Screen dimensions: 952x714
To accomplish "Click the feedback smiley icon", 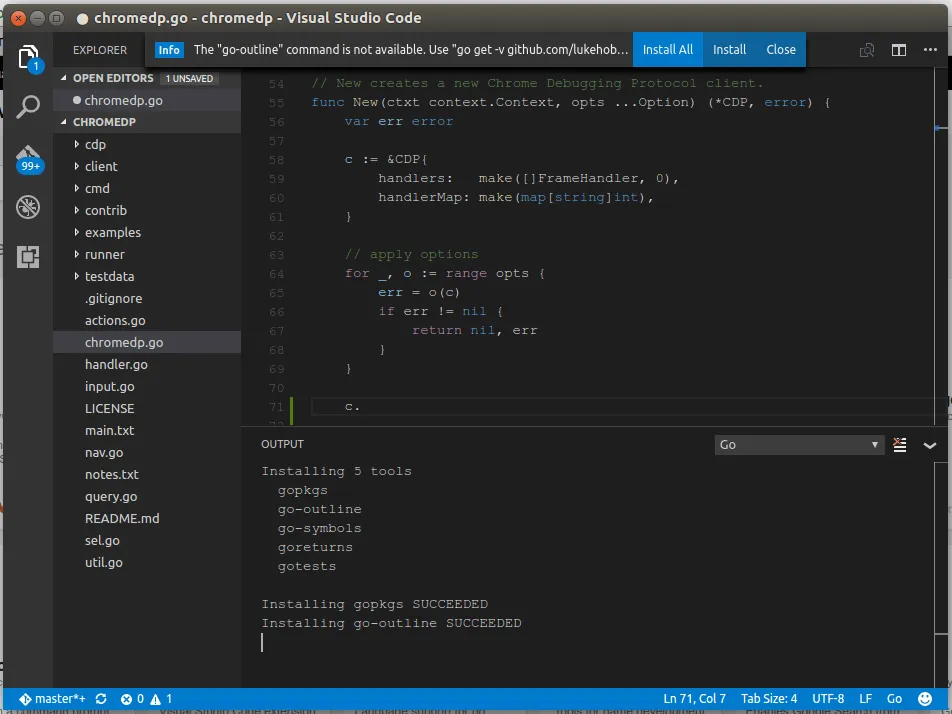I will 927,699.
